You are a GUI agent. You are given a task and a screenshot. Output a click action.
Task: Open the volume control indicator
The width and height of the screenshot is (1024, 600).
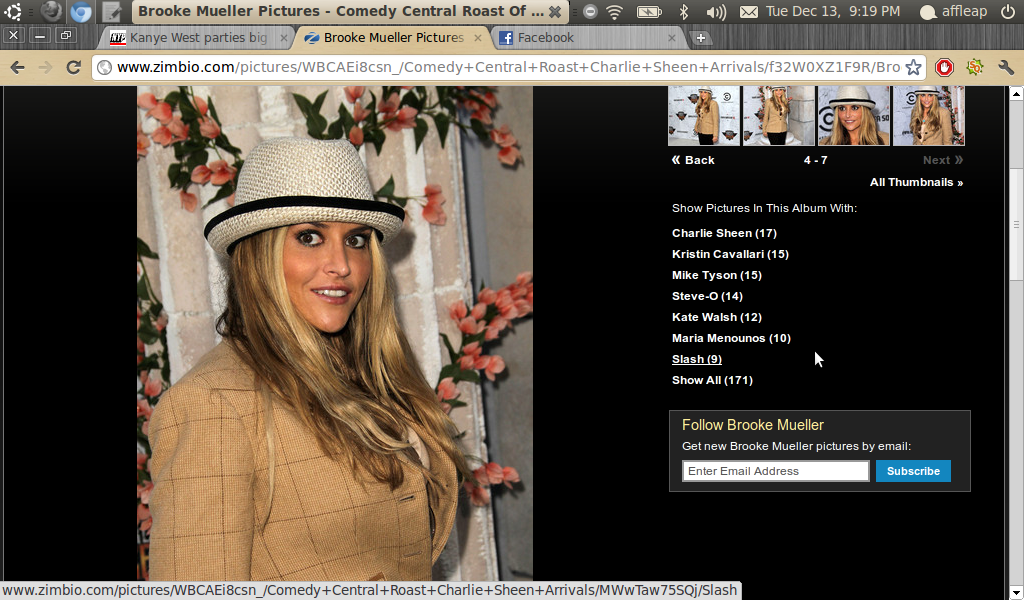[716, 11]
